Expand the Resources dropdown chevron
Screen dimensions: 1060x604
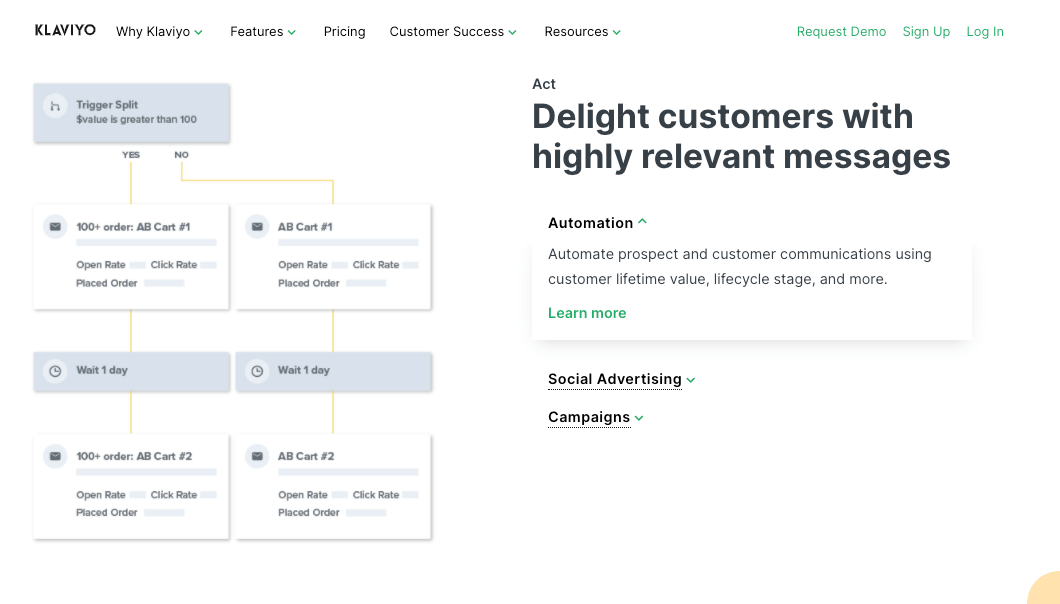click(617, 32)
